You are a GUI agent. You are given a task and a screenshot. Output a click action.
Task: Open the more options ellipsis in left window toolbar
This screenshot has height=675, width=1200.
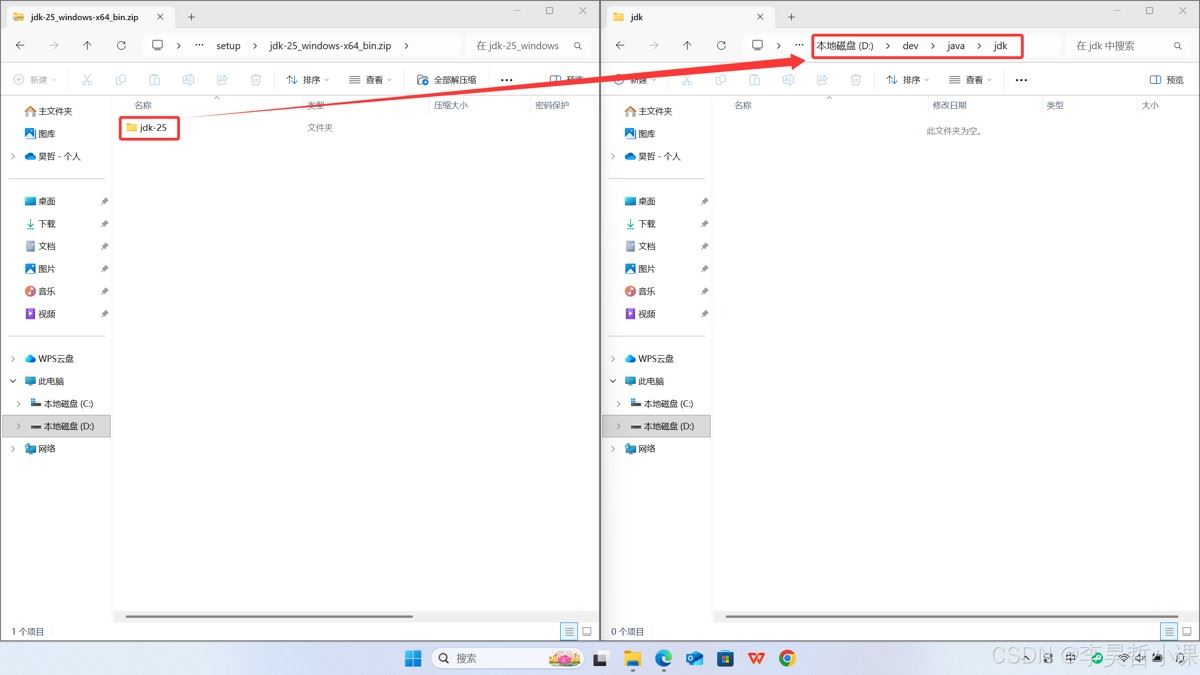coord(507,80)
